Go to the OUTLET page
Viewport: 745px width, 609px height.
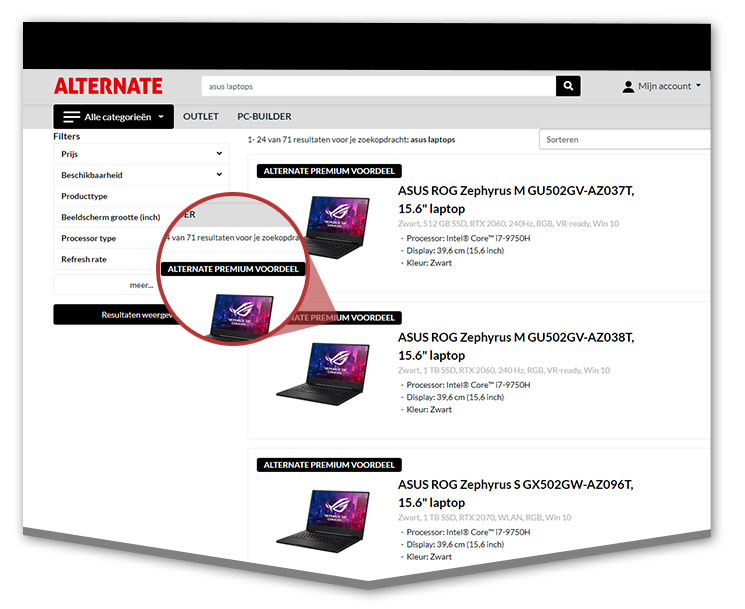(201, 116)
